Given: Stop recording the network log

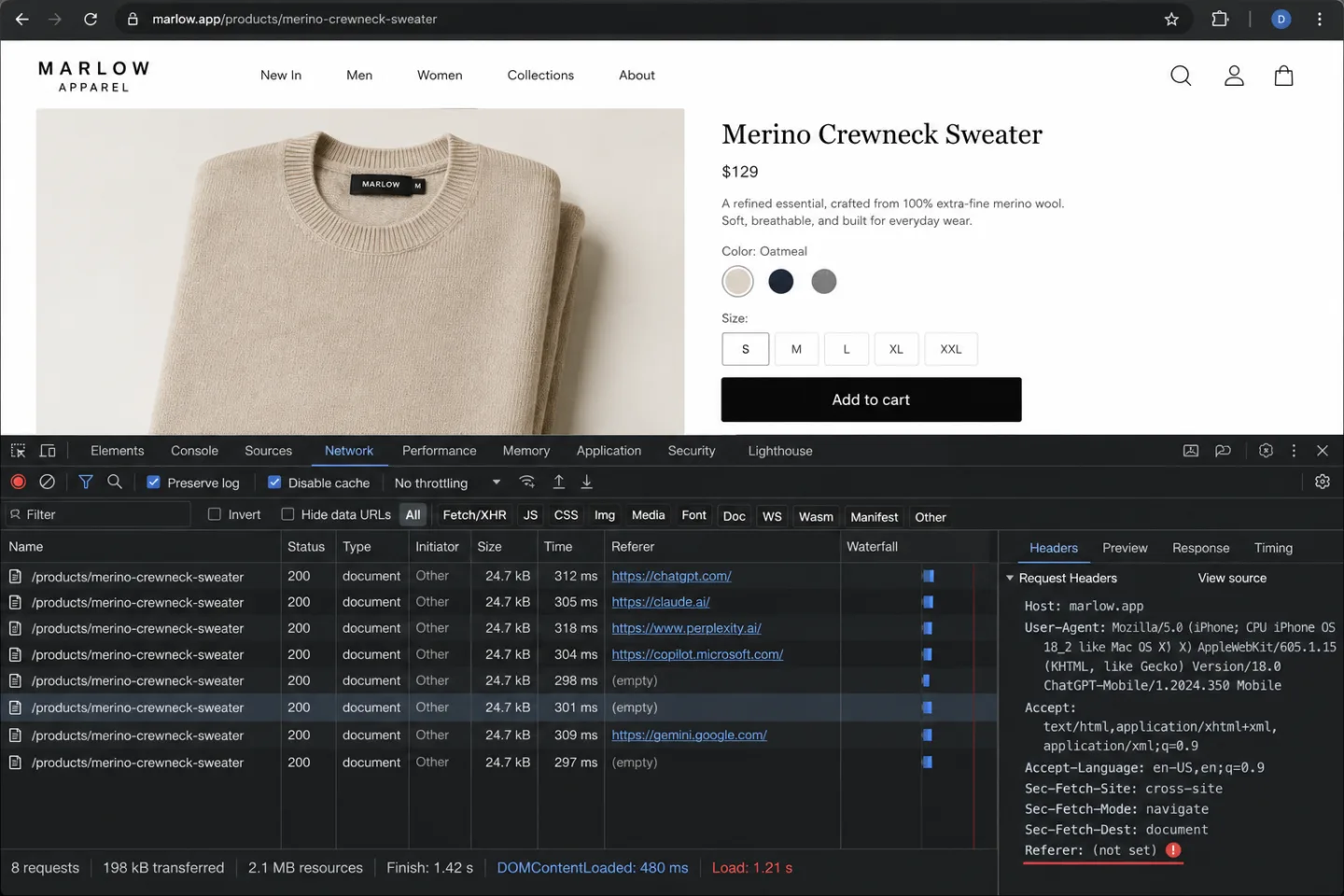Looking at the screenshot, I should click(18, 482).
